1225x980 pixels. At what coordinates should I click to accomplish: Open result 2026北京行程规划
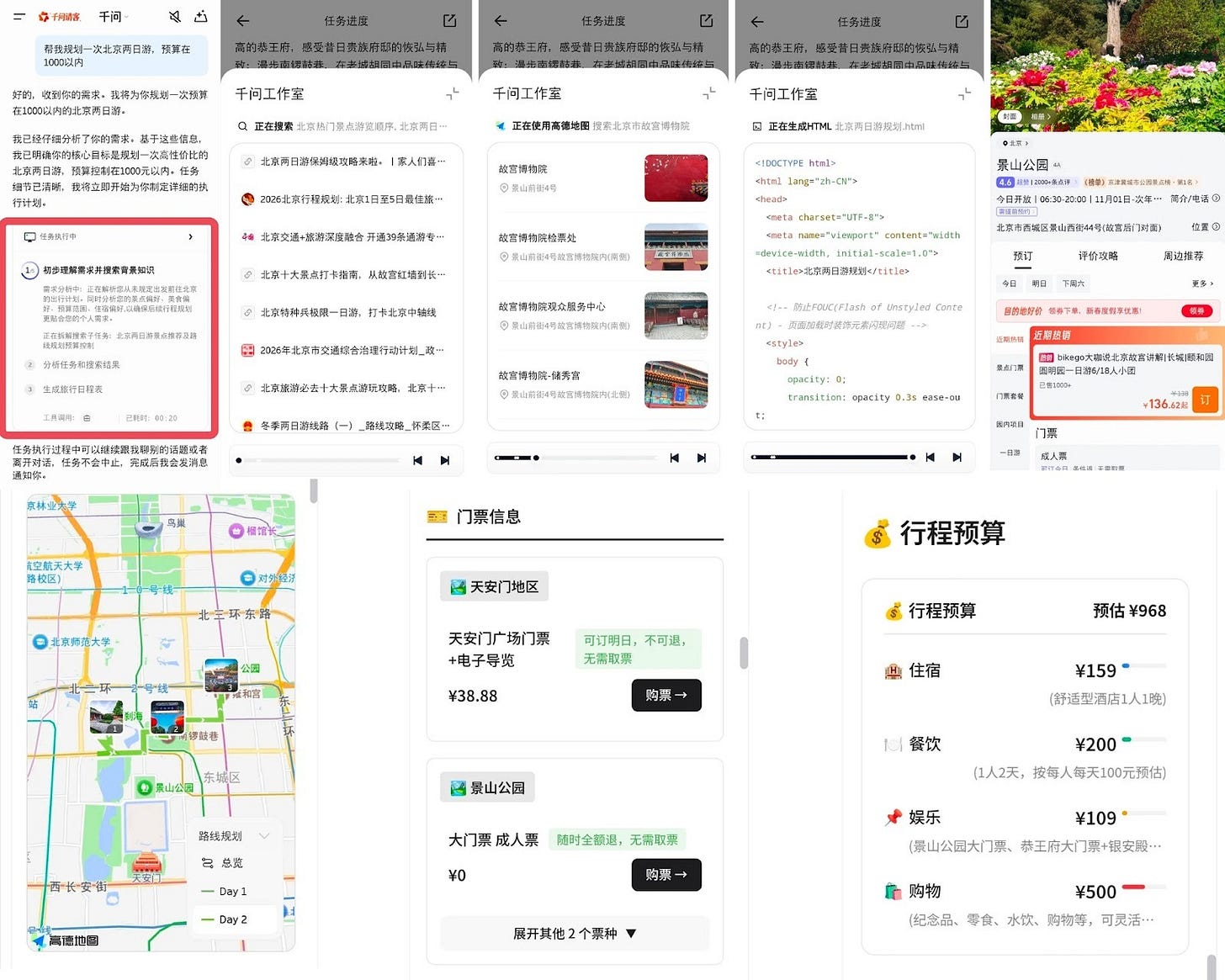tap(347, 199)
